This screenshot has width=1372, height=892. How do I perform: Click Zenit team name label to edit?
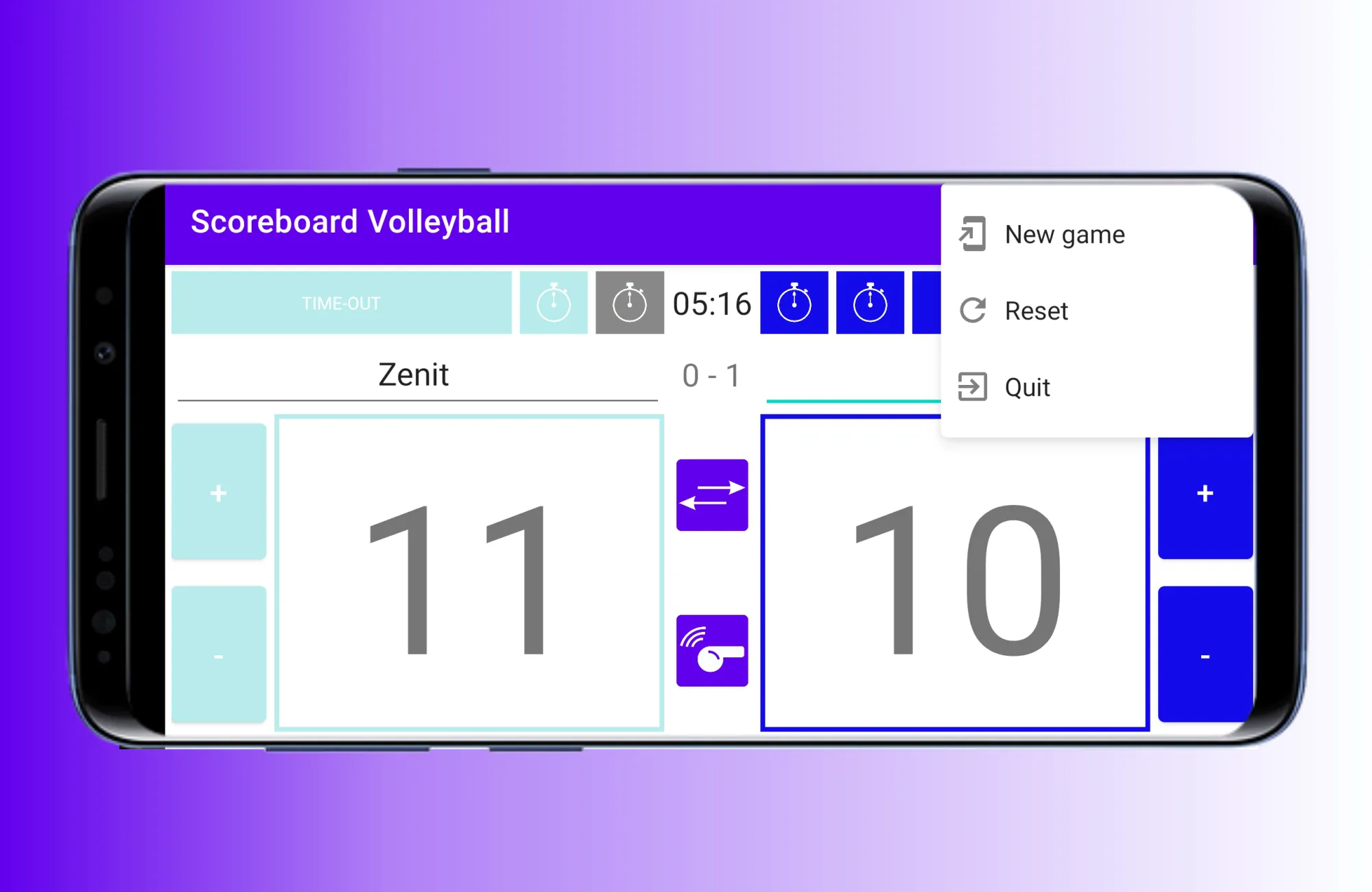tap(414, 374)
